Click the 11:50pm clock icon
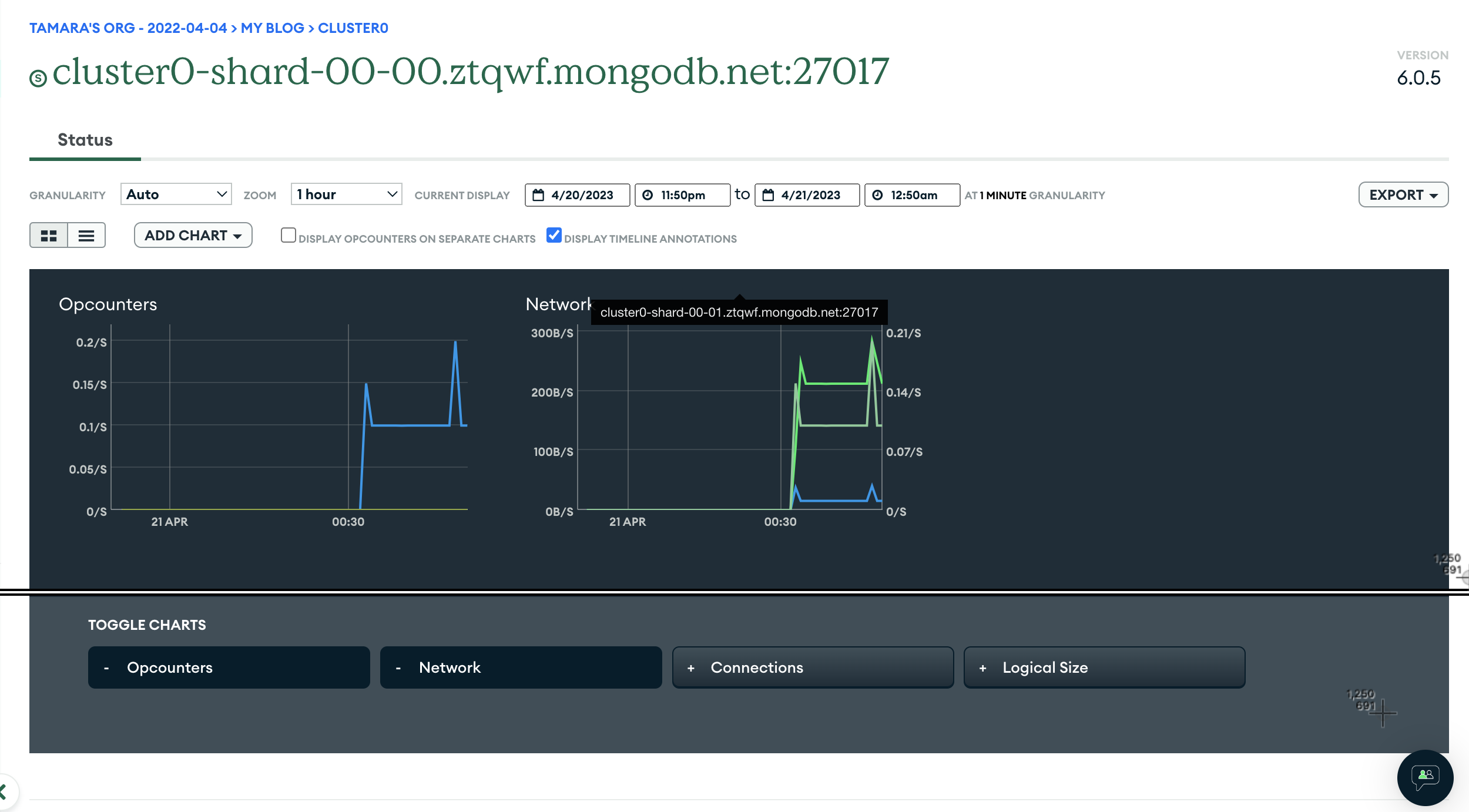This screenshot has width=1469, height=812. 648,195
